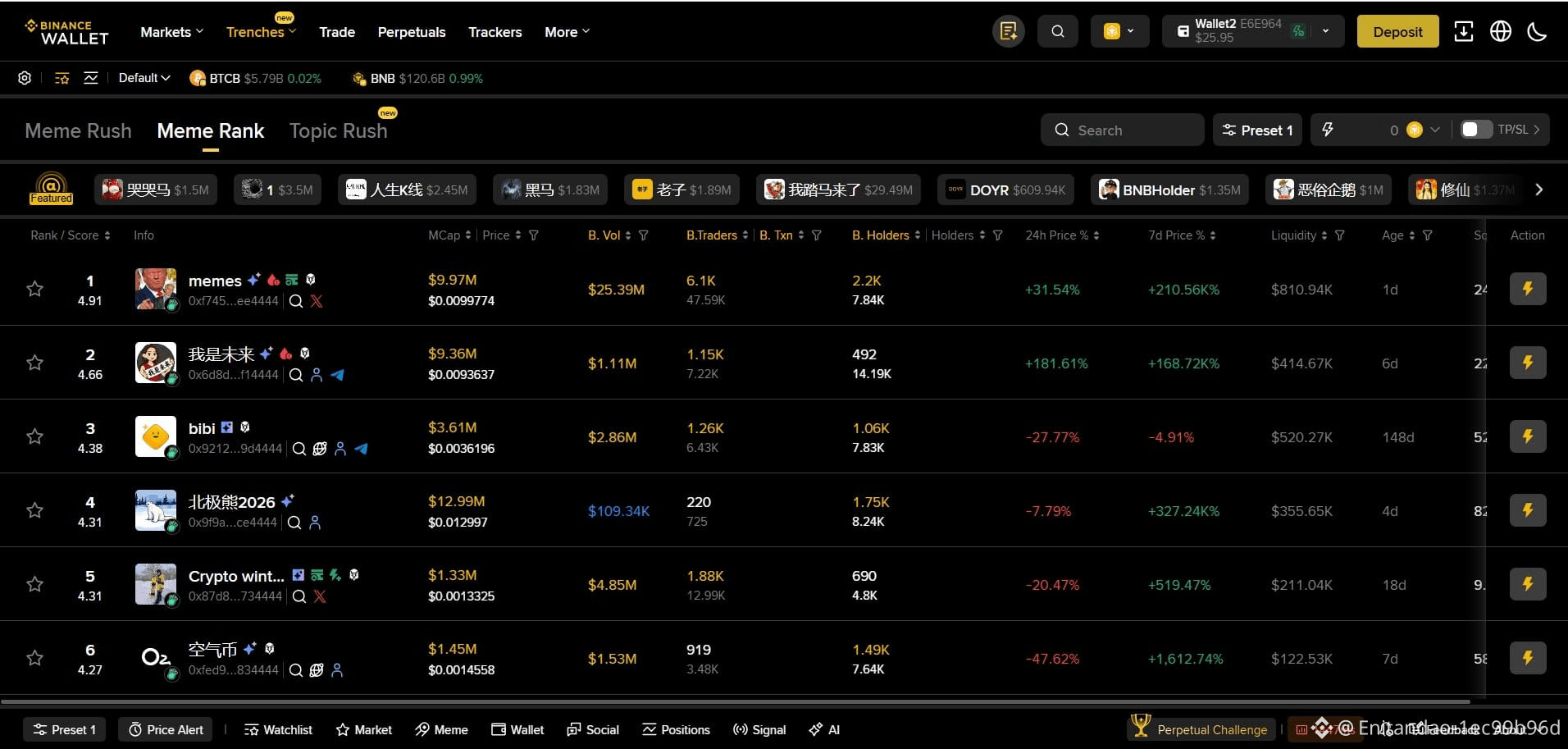Open the Default layout dropdown
Image resolution: width=1568 pixels, height=749 pixels.
point(144,78)
